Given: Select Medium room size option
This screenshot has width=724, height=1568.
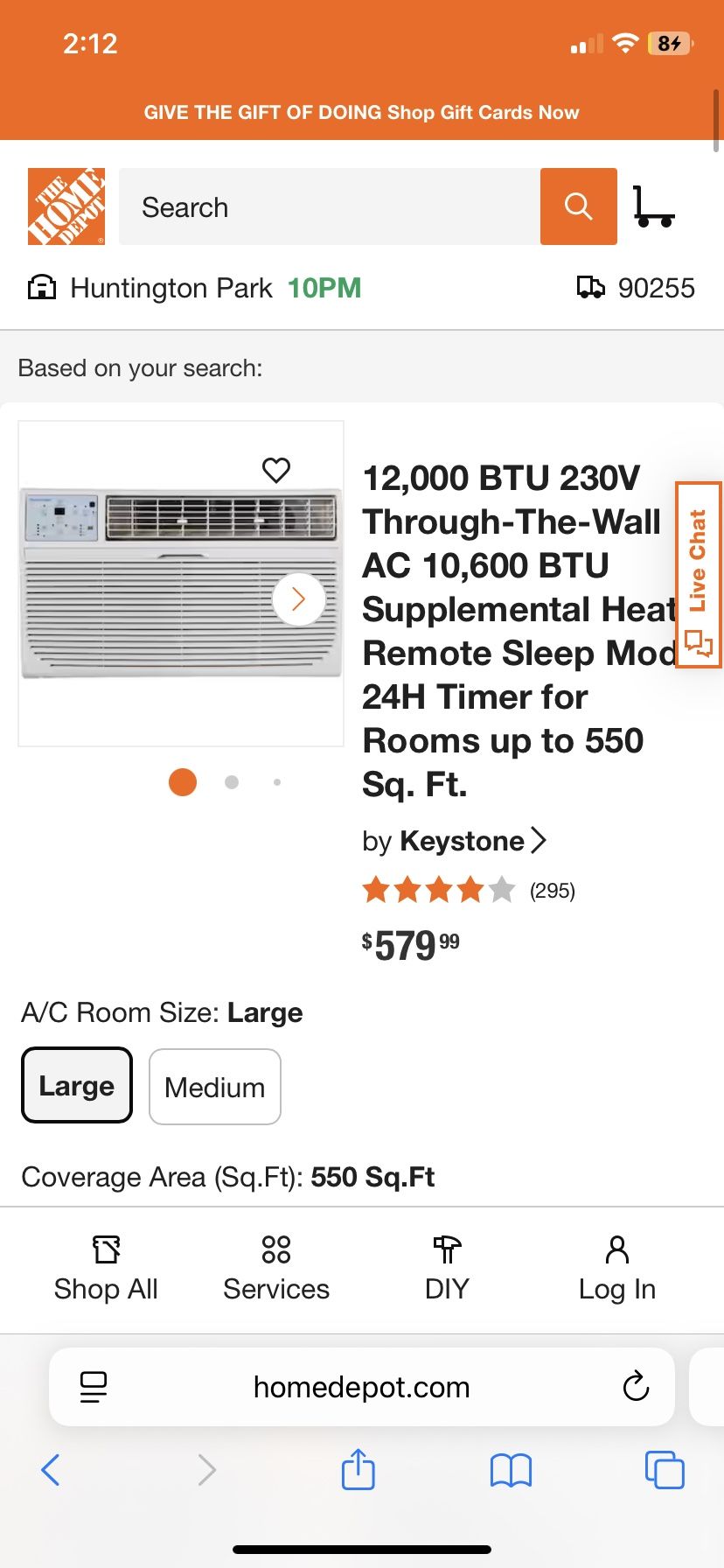Looking at the screenshot, I should 215,1087.
